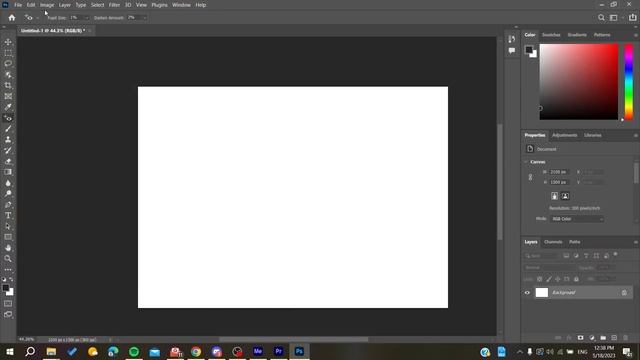The width and height of the screenshot is (640, 360).
Task: Swap foreground and background colors
Action: click(11, 280)
